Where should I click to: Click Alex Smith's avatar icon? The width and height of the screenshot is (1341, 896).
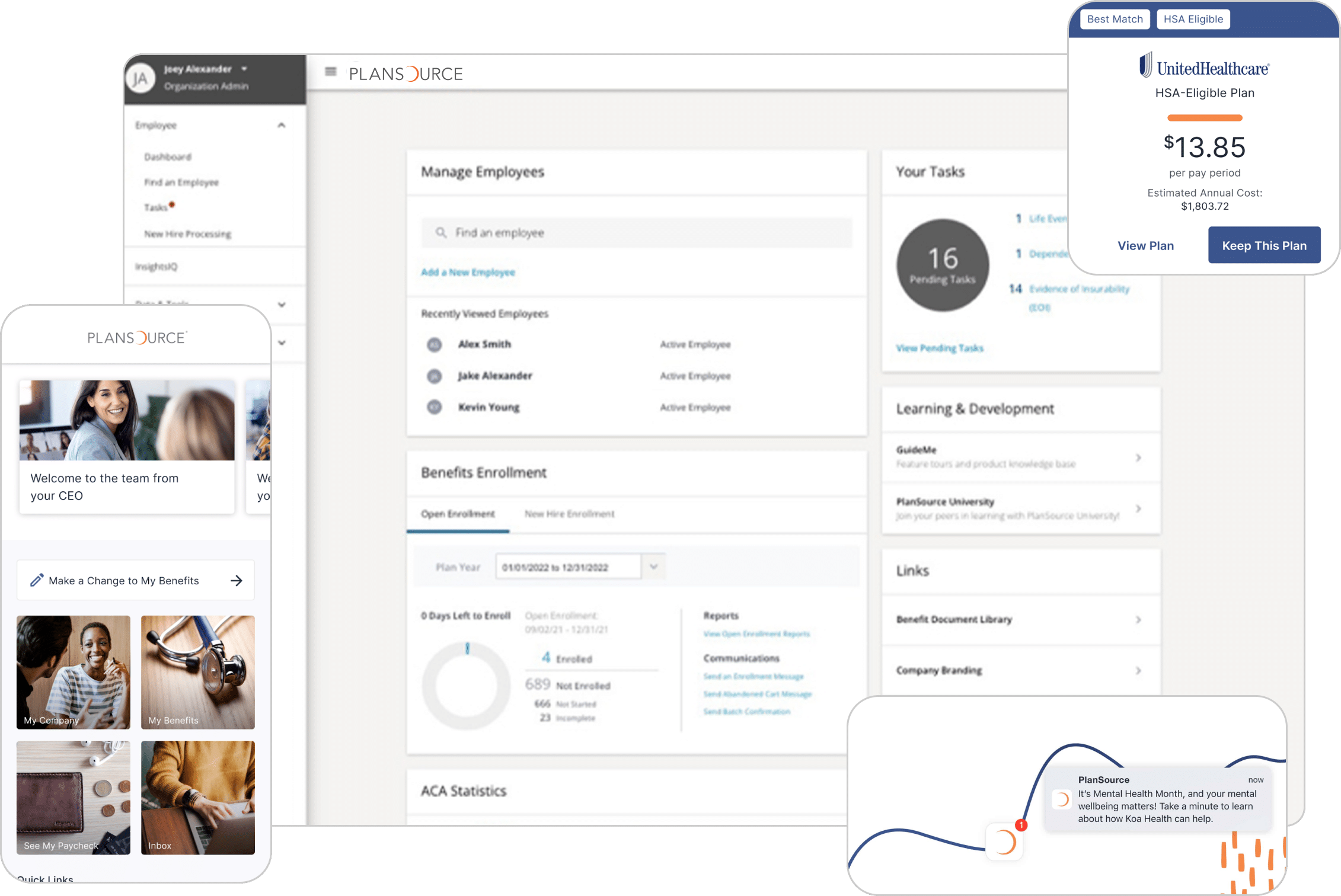435,344
